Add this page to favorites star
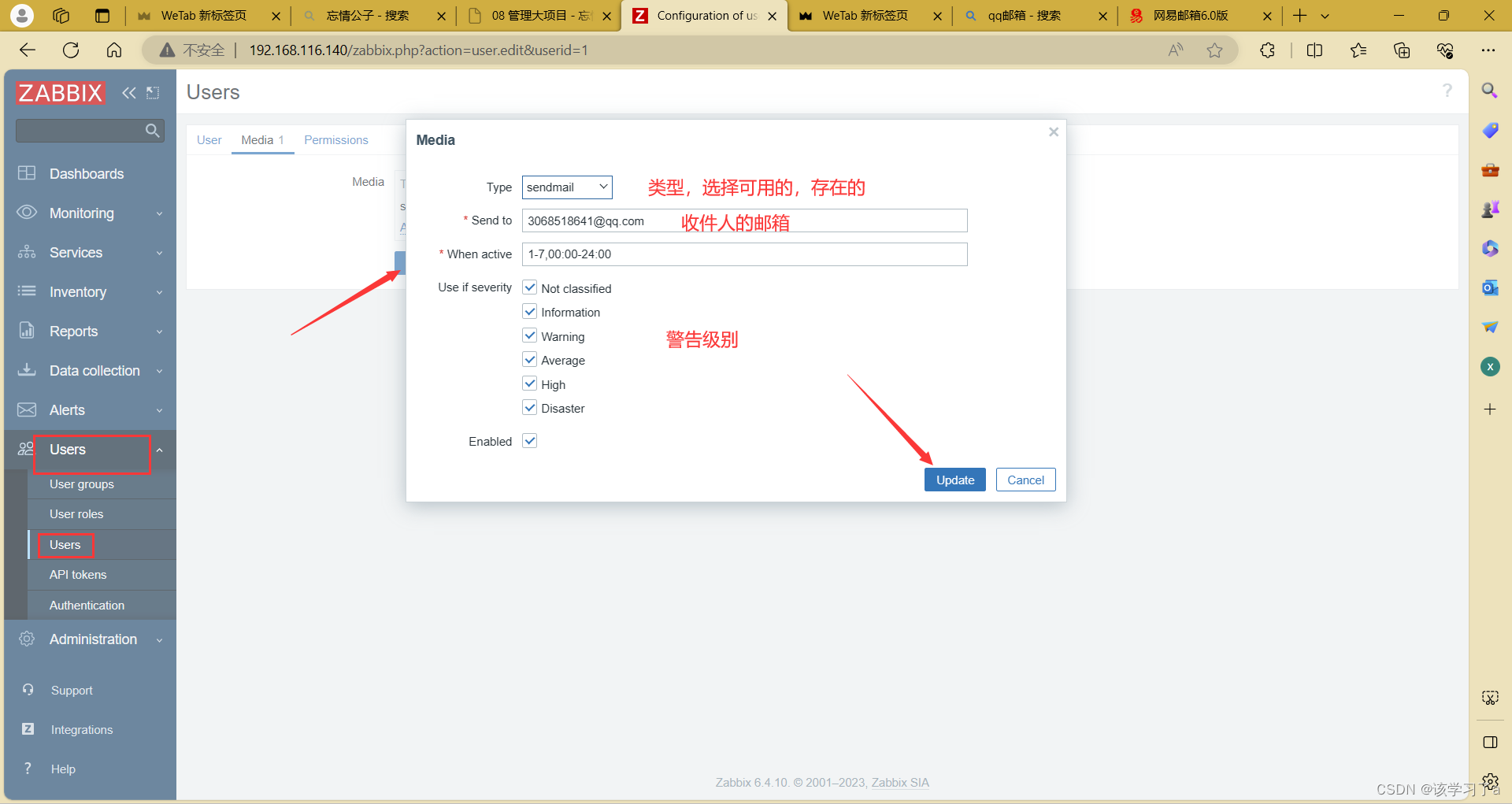The width and height of the screenshot is (1512, 804). tap(1215, 50)
